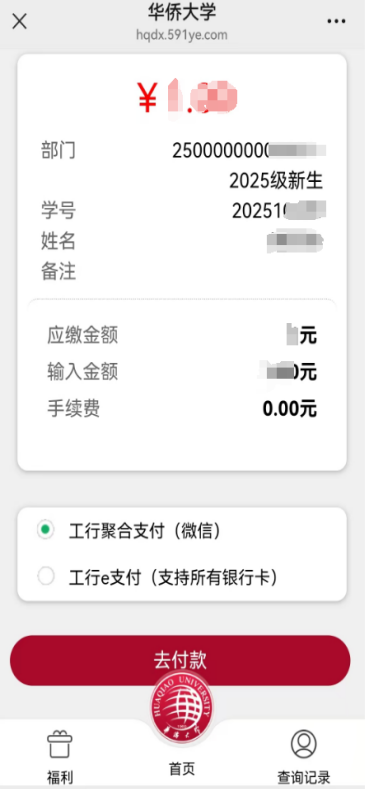Click the 华侨大学 page title

(x=182, y=12)
